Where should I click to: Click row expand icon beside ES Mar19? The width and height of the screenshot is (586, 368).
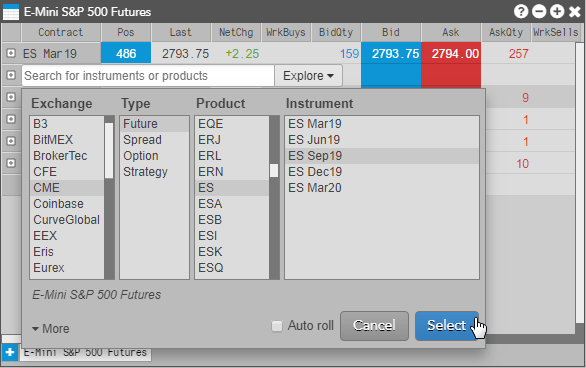coord(11,53)
